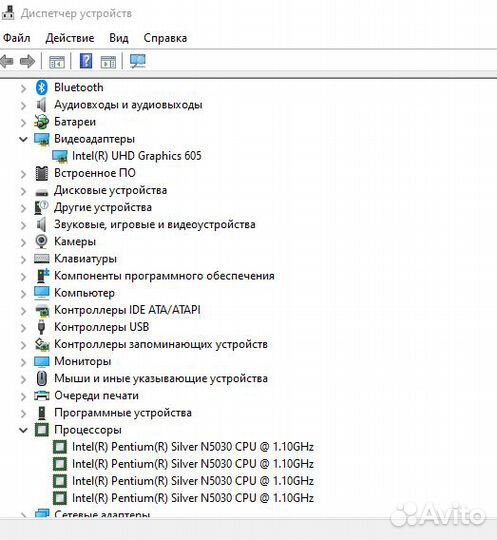Expand the Очереди печати arrow
This screenshot has width=497, height=540.
23,396
